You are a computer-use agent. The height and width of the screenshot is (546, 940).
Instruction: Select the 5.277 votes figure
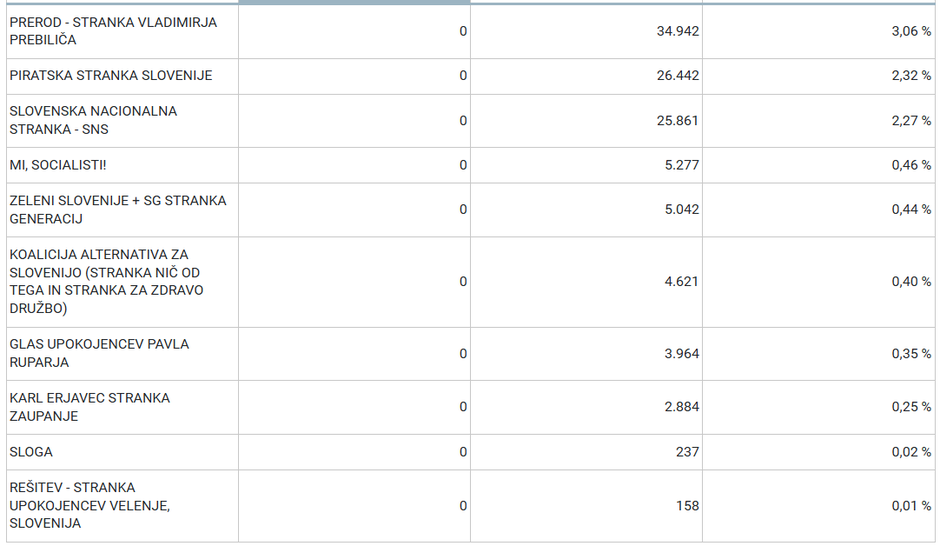(x=682, y=165)
